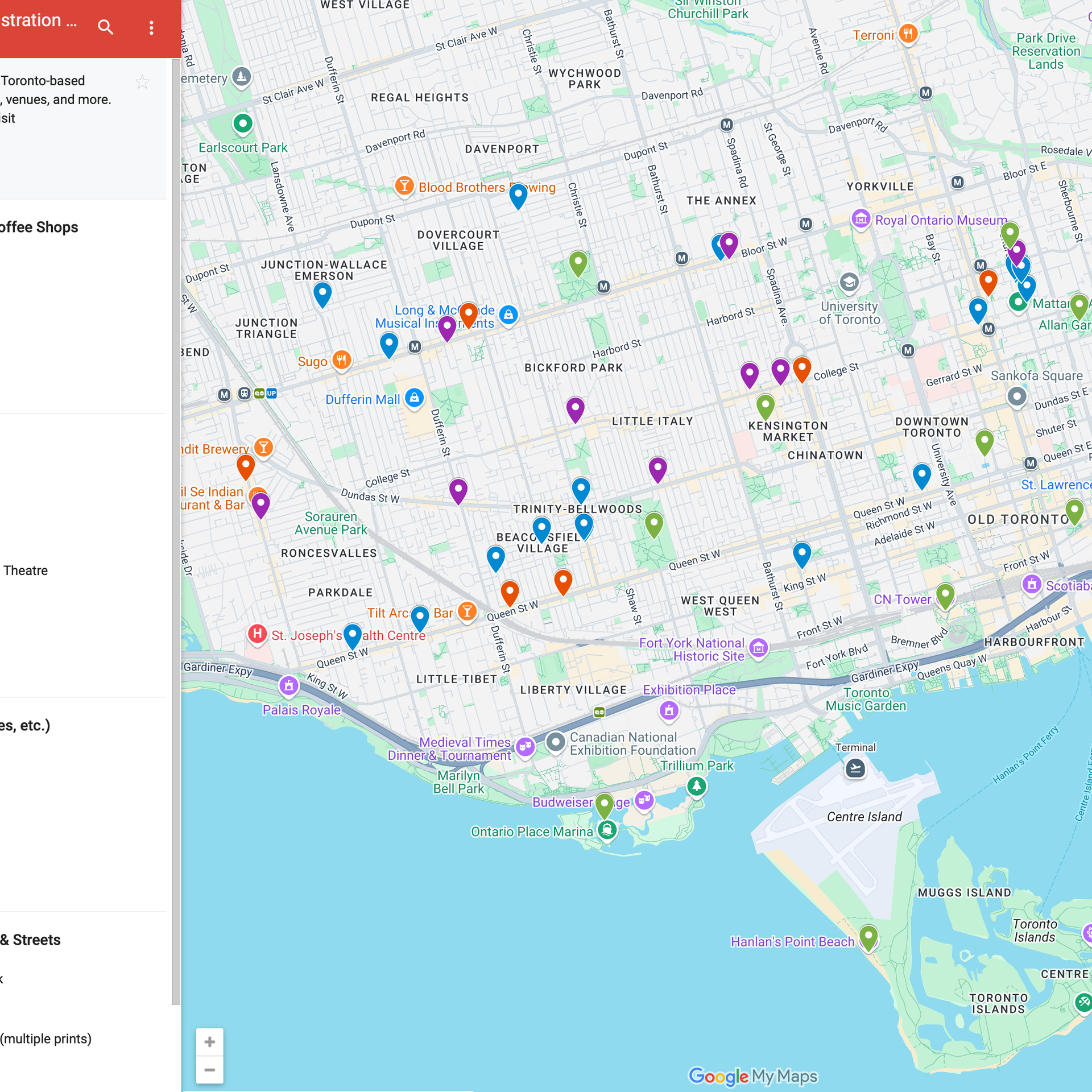
Task: Click the Fort York National Historic Site icon
Action: coord(758,647)
